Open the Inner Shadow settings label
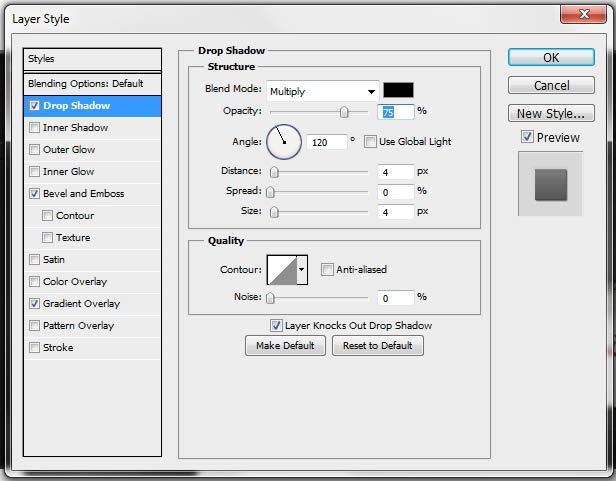Screen dimensions: 616x481 pyautogui.click(x=75, y=128)
